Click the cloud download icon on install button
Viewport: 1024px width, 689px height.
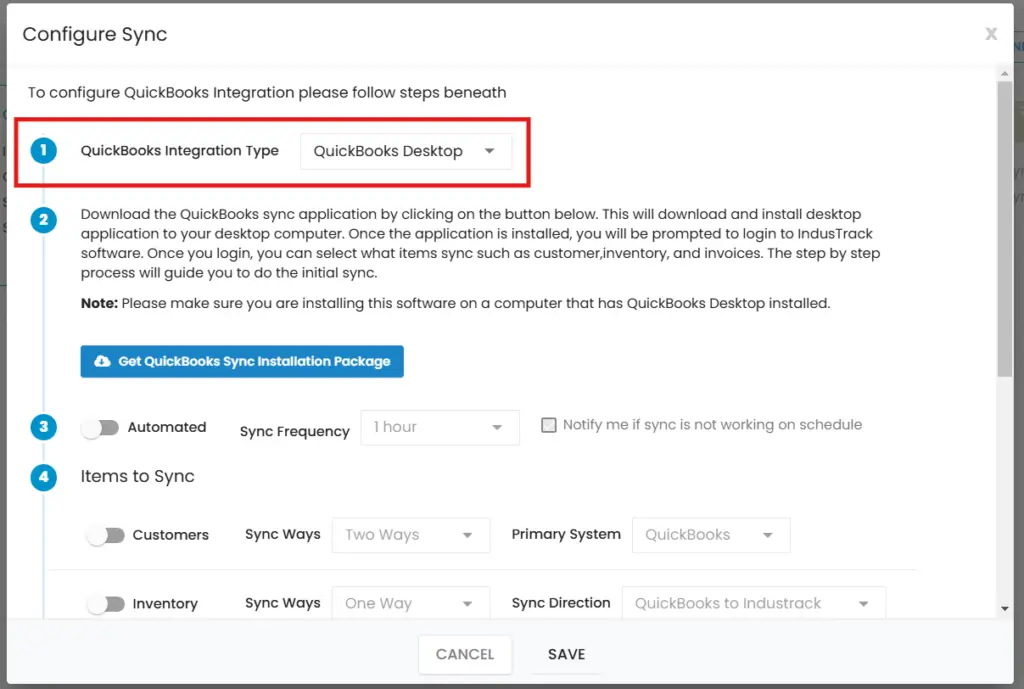pyautogui.click(x=103, y=361)
